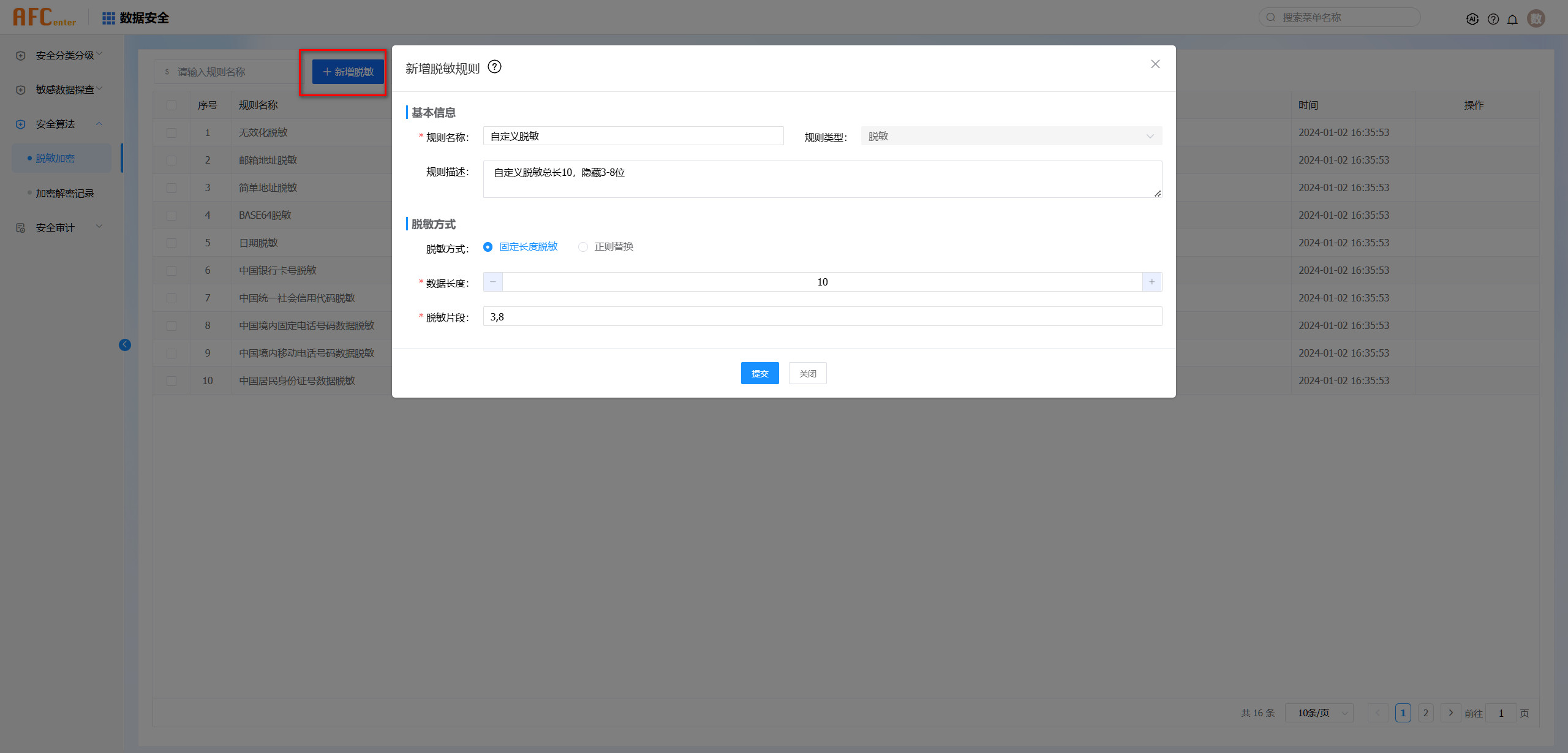This screenshot has width=1568, height=753.
Task: Click the 数据安全 app grid icon
Action: coord(108,18)
